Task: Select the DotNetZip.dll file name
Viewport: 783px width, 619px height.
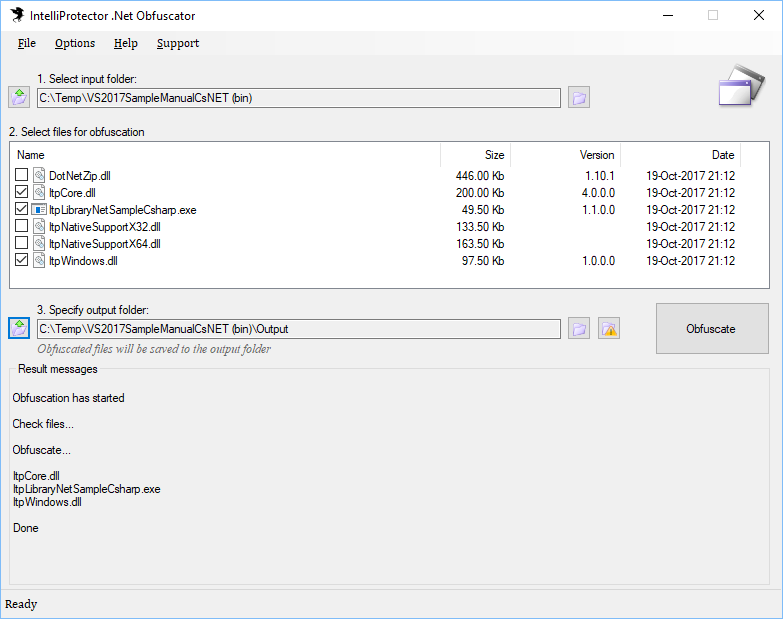Action: (80, 176)
